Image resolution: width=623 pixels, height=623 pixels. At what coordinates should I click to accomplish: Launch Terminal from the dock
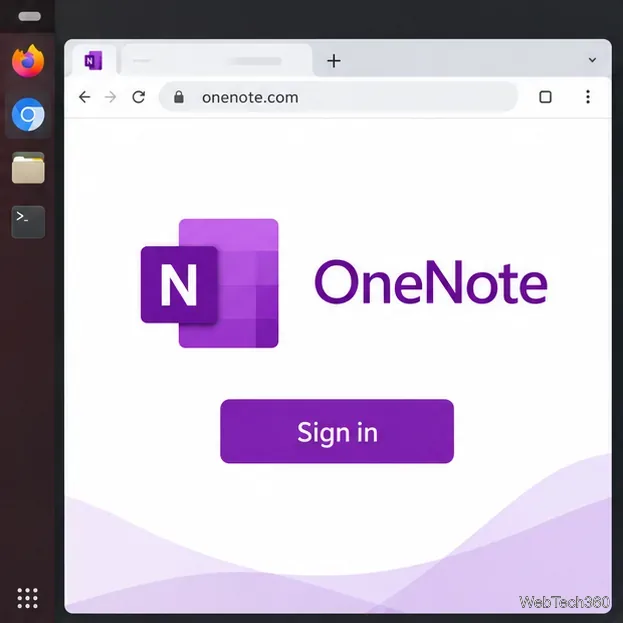pos(28,222)
